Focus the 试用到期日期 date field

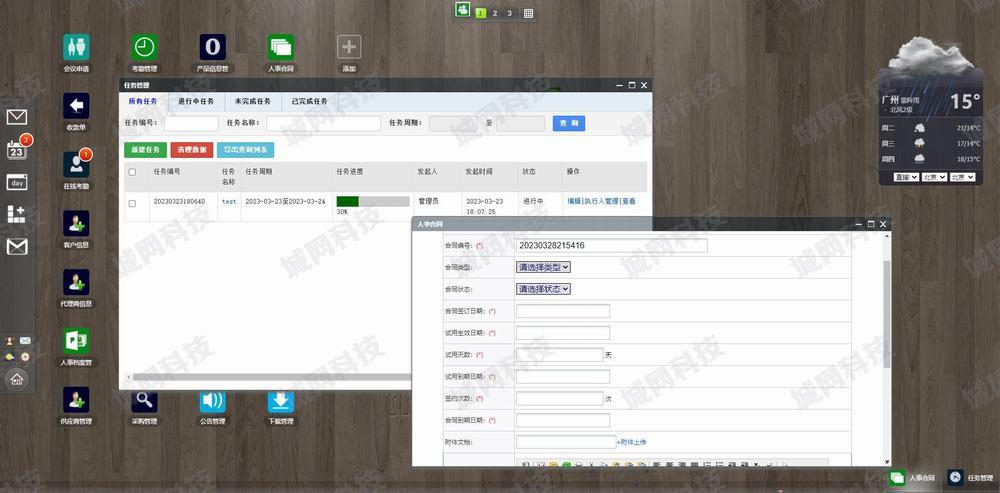[563, 376]
